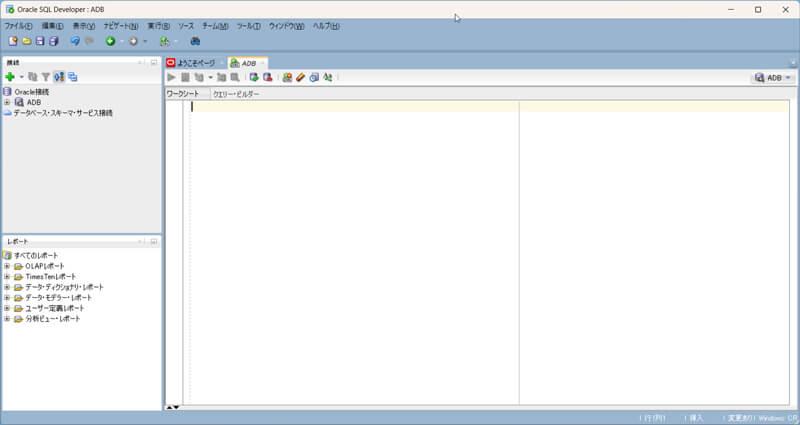
Task: Open dropdown arrow next to Explain Plan icon
Action: point(210,78)
